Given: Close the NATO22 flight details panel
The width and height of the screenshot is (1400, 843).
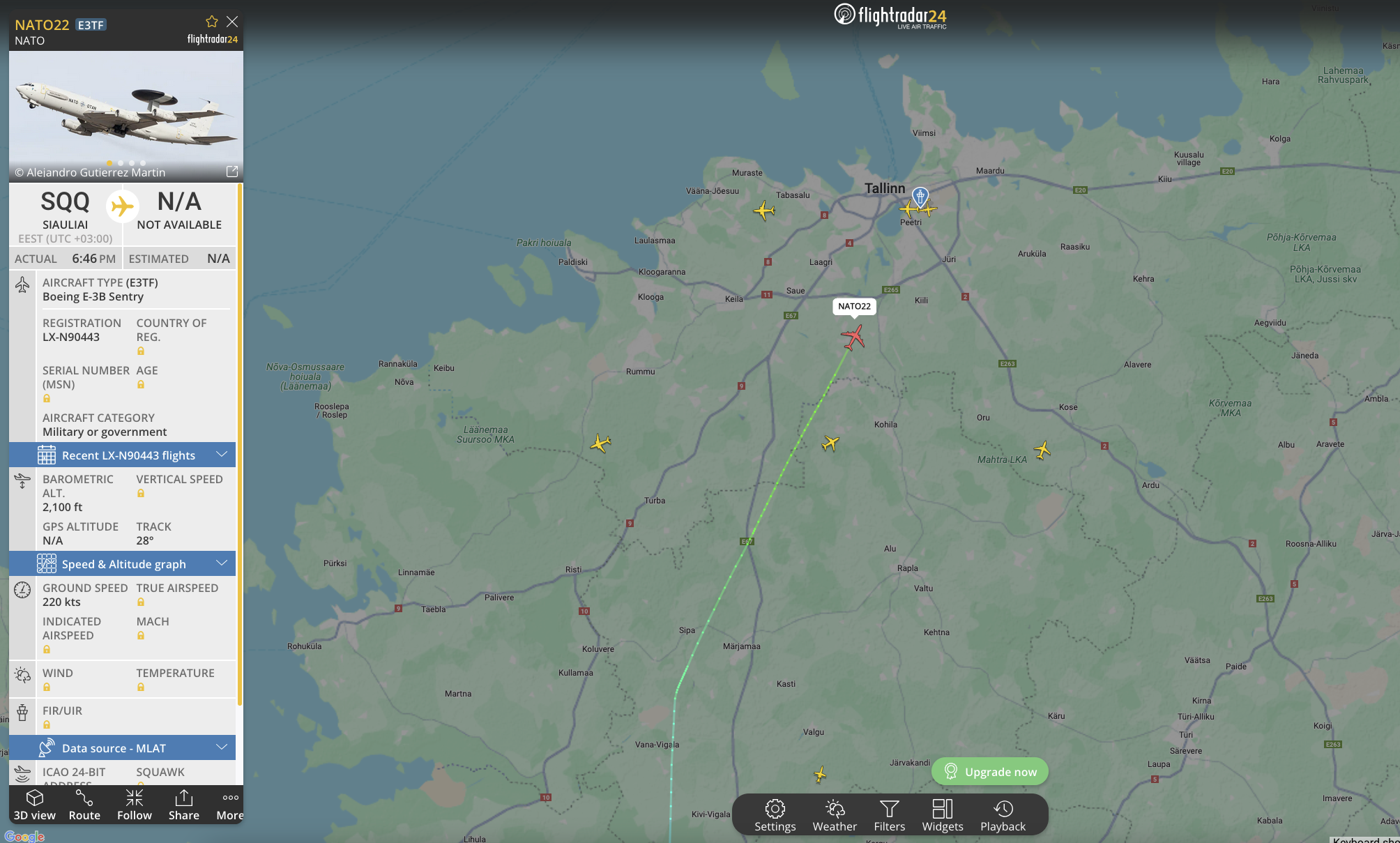Looking at the screenshot, I should [232, 22].
